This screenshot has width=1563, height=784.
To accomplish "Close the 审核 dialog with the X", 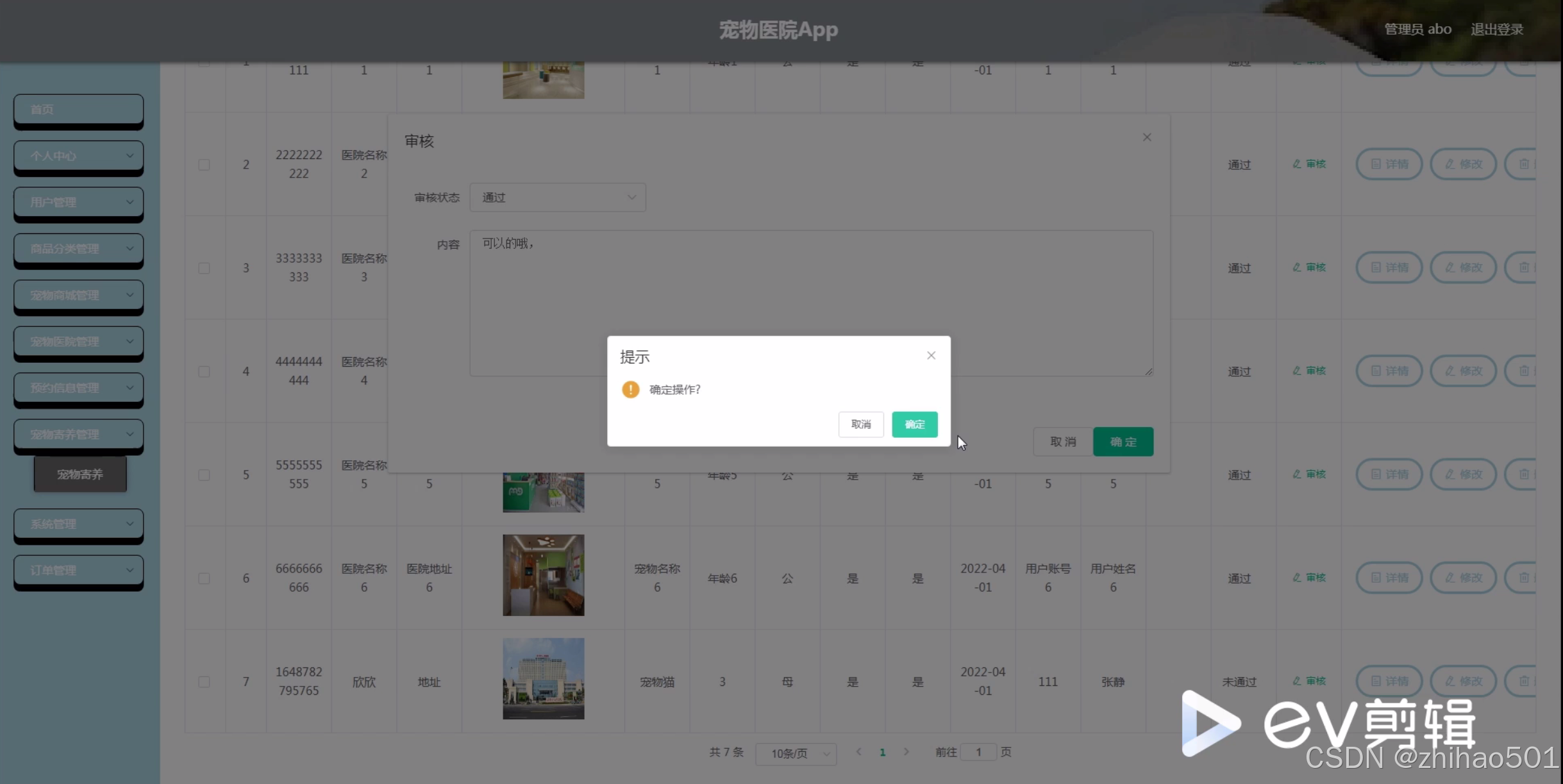I will point(1146,137).
